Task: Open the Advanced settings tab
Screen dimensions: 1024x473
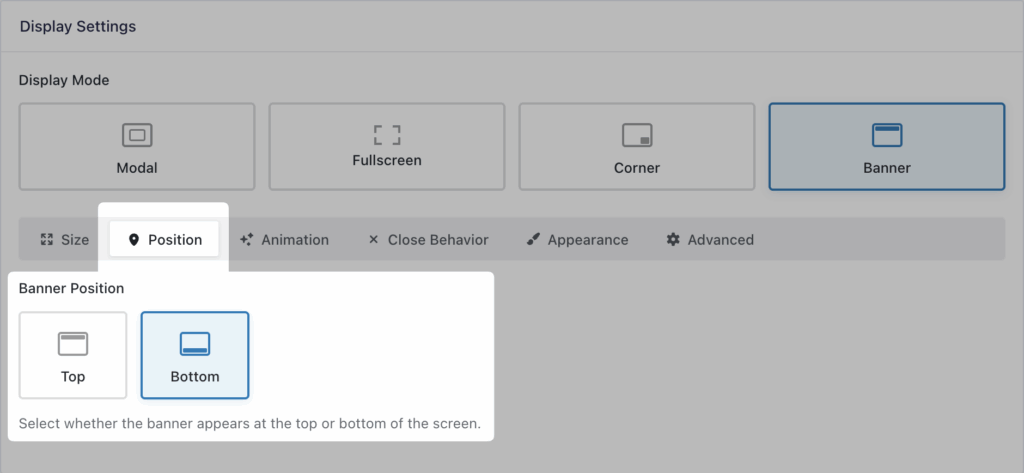Action: pyautogui.click(x=710, y=240)
